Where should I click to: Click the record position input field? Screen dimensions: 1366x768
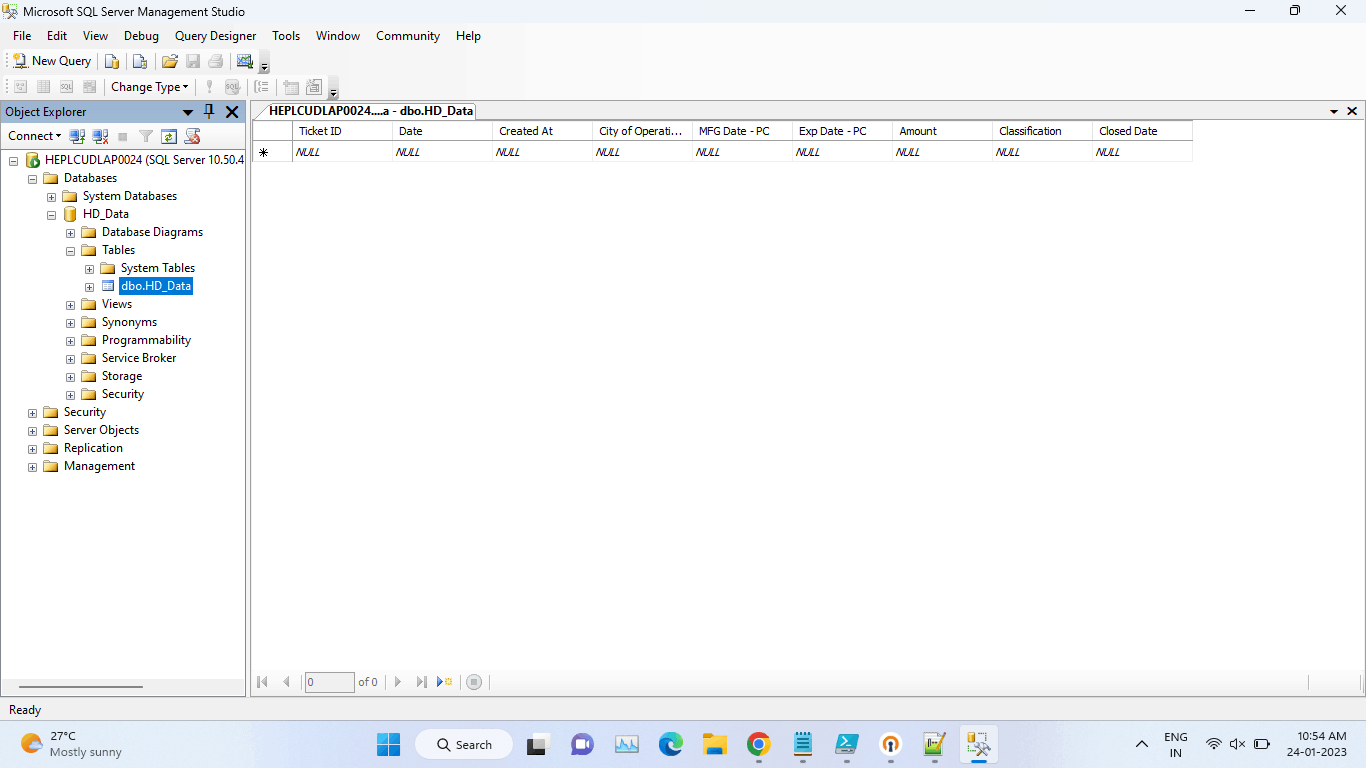(329, 682)
